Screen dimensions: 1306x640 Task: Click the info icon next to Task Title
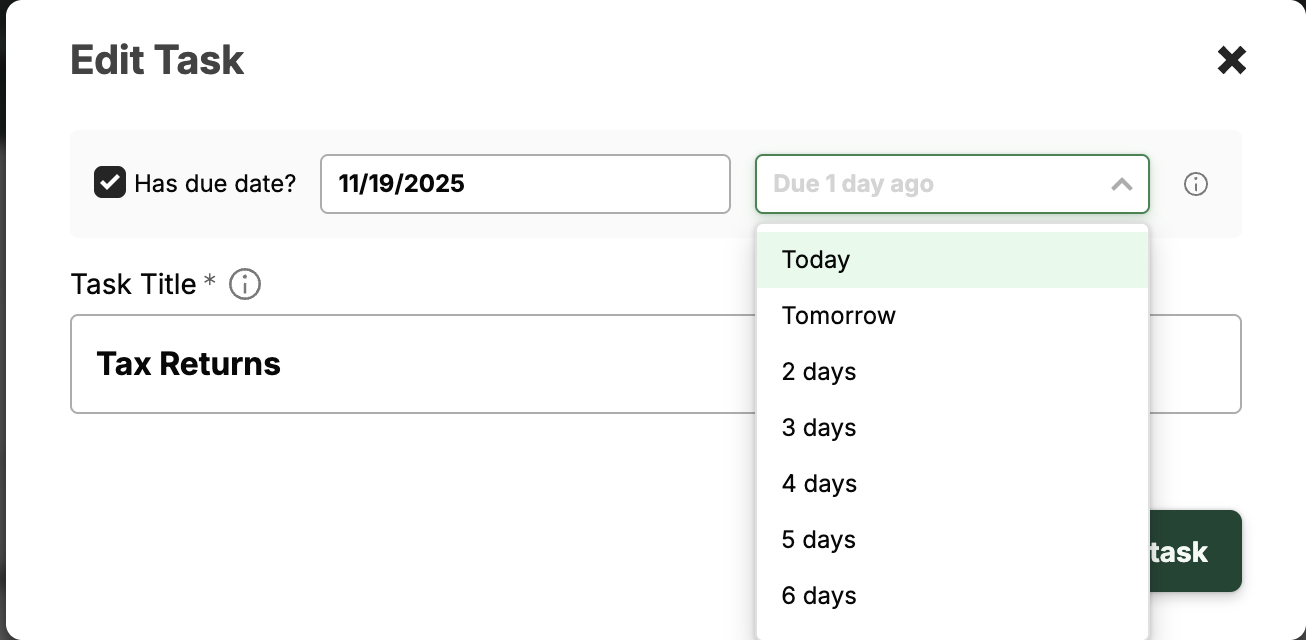[x=245, y=285]
